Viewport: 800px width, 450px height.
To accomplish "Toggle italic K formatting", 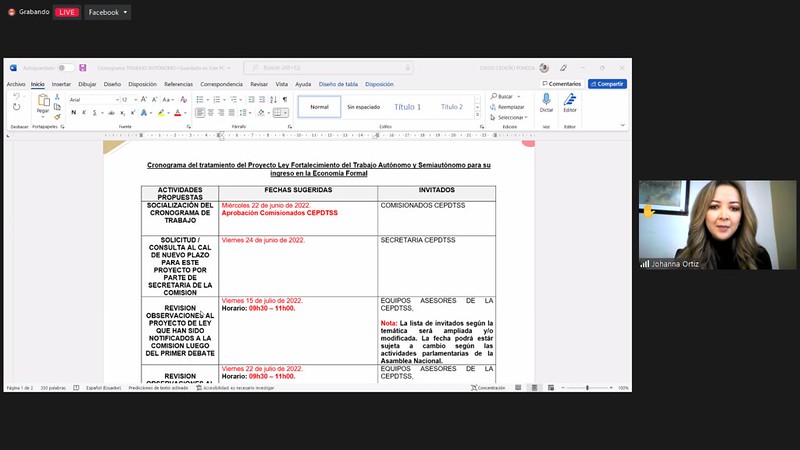I will point(84,113).
